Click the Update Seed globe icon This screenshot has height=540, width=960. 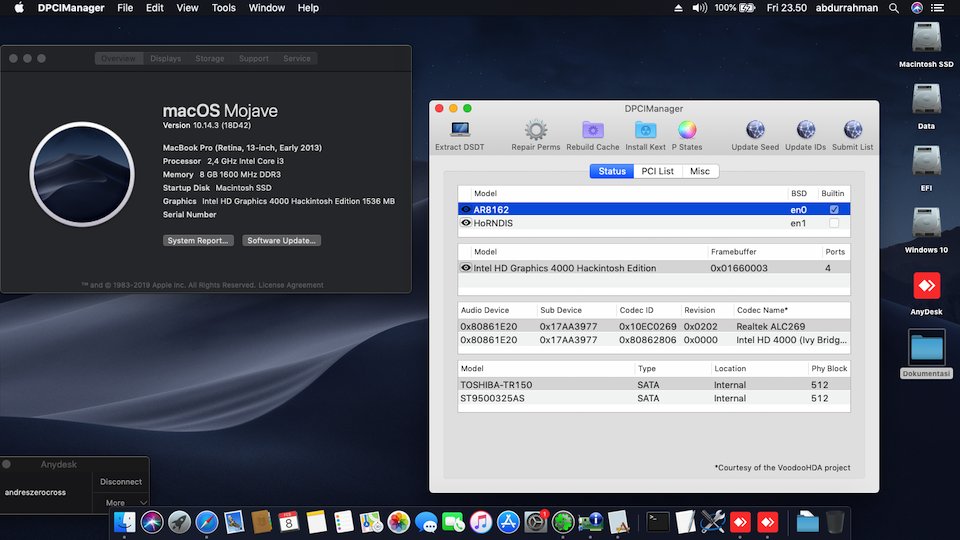pyautogui.click(x=755, y=130)
